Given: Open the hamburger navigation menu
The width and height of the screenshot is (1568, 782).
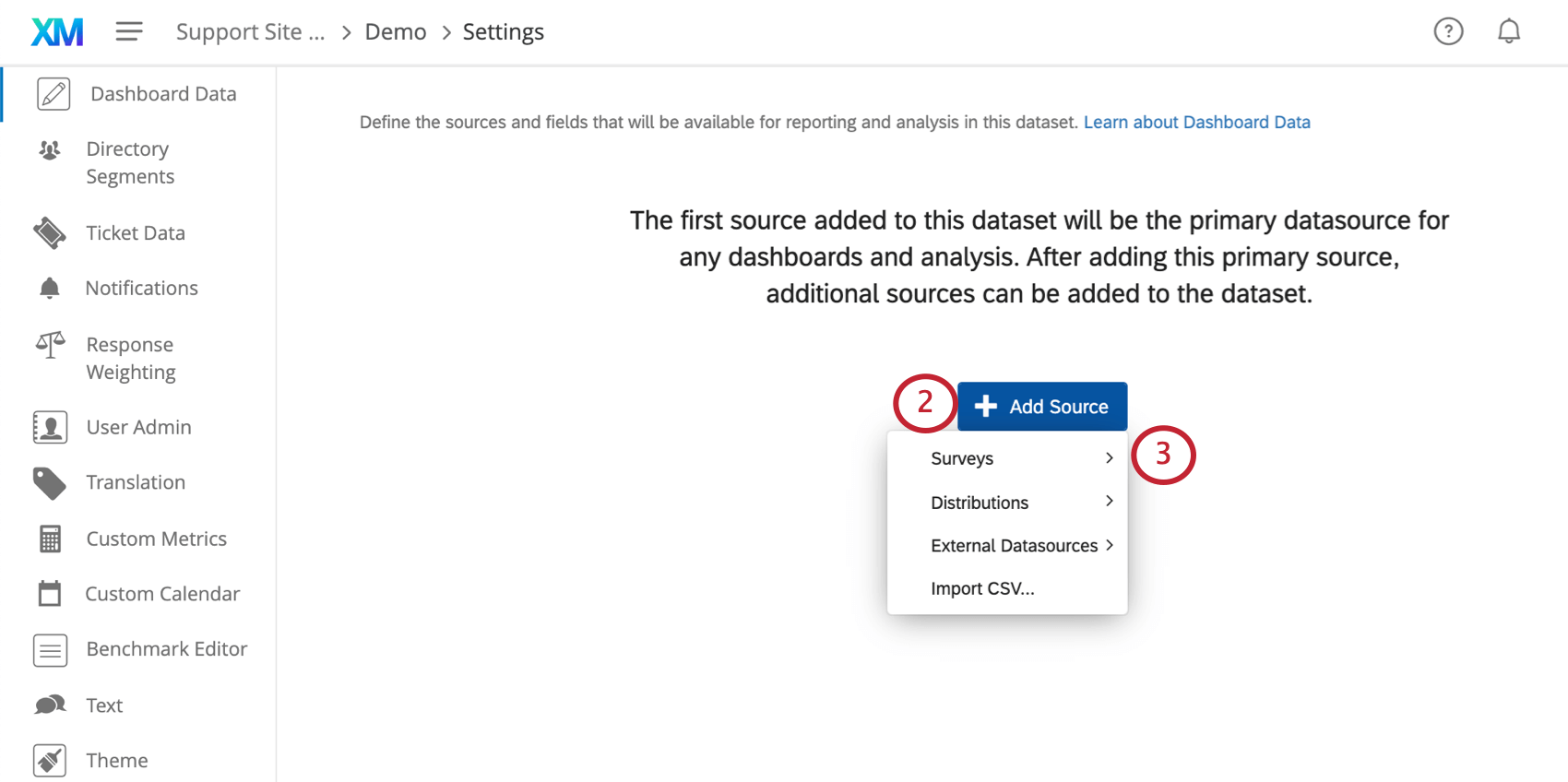Looking at the screenshot, I should pos(129,32).
